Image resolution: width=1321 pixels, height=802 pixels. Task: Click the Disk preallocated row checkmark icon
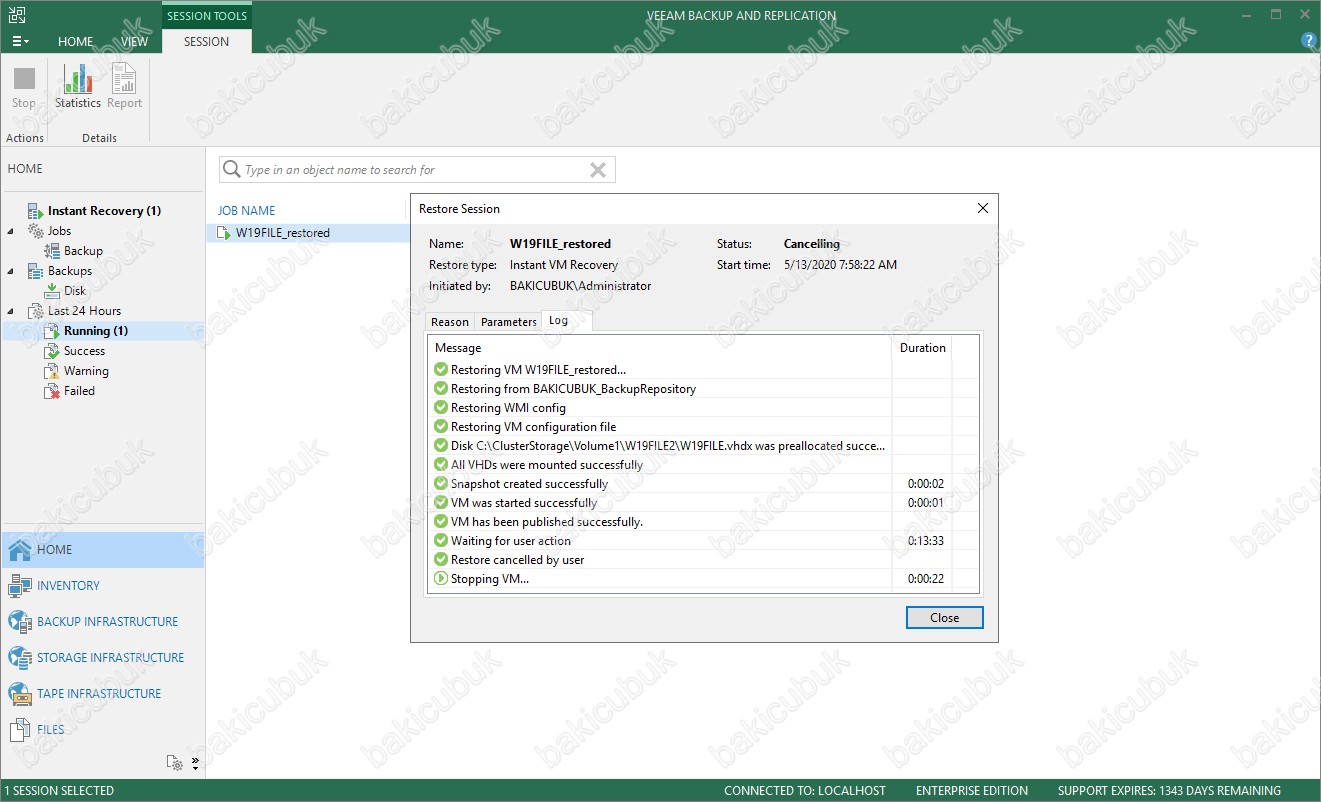tap(441, 446)
